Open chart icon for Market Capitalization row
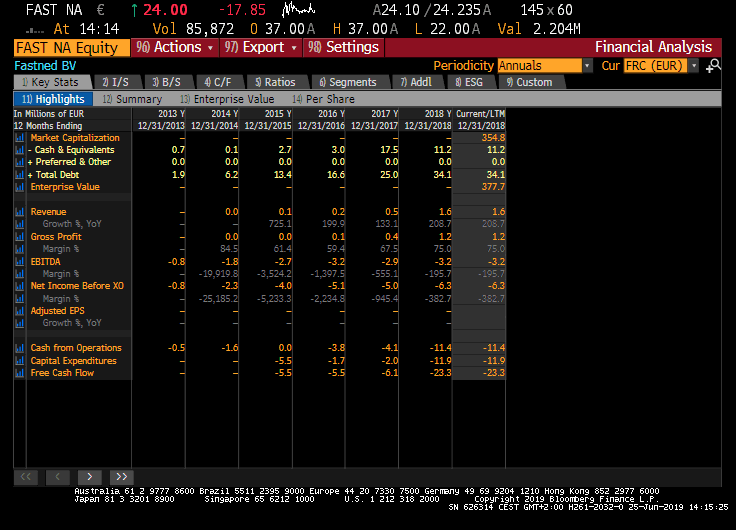The height and width of the screenshot is (530, 736). point(20,138)
